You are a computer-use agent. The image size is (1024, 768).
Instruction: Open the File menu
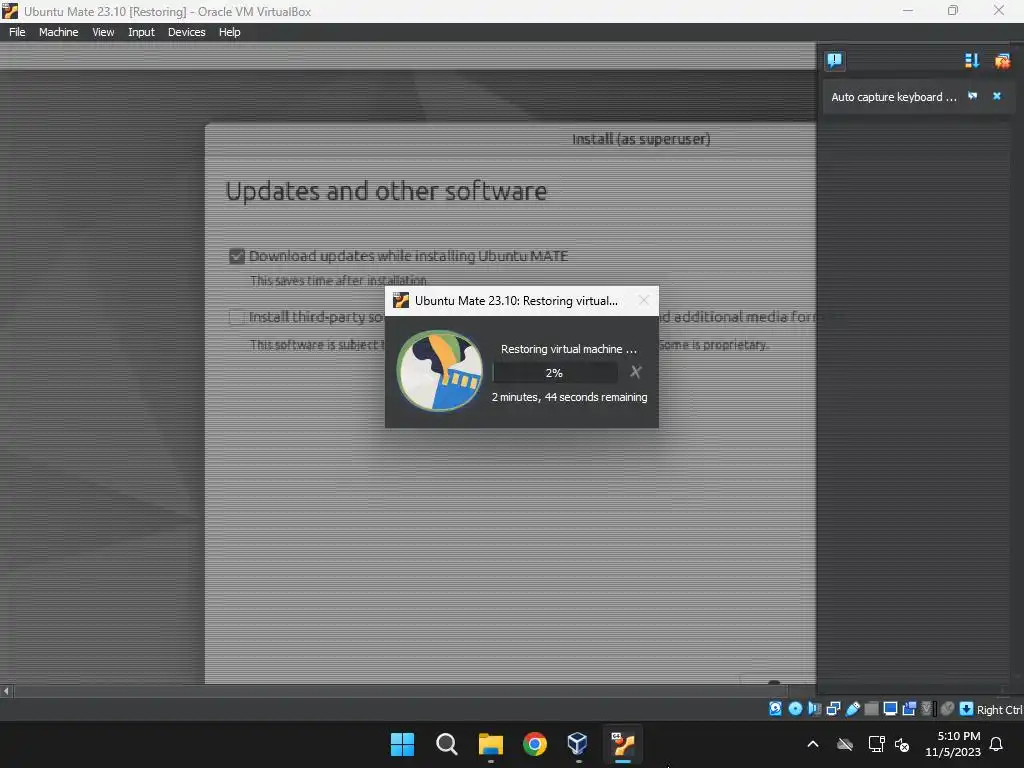pyautogui.click(x=17, y=32)
